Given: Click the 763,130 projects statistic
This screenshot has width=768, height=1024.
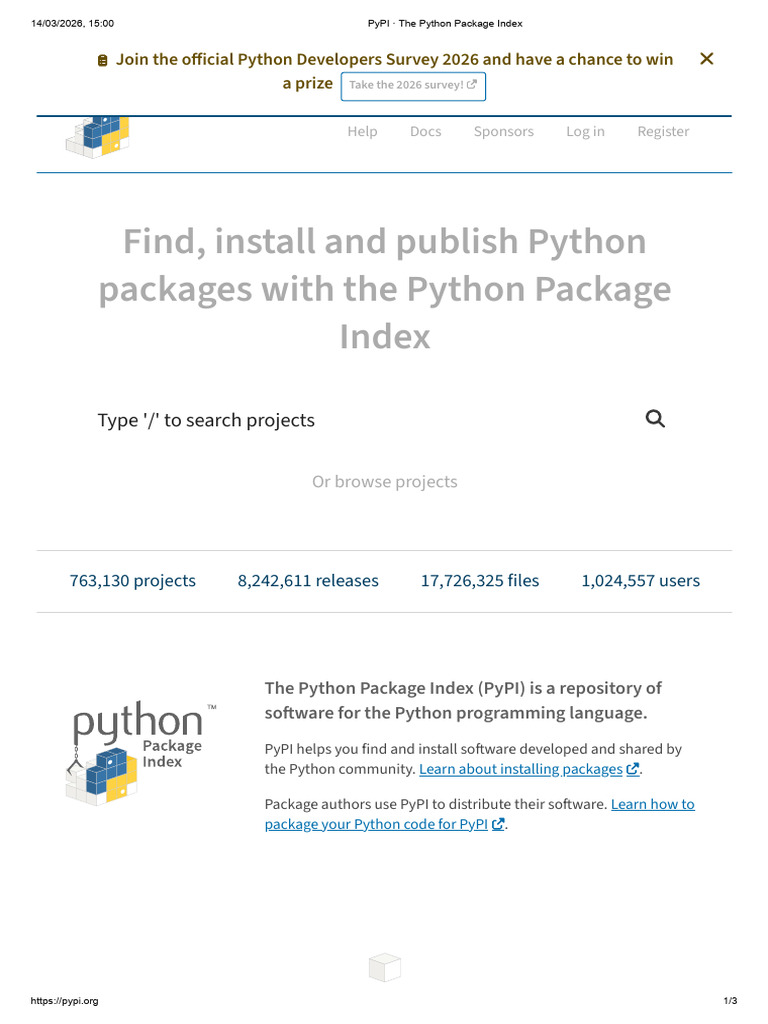Looking at the screenshot, I should coord(133,580).
